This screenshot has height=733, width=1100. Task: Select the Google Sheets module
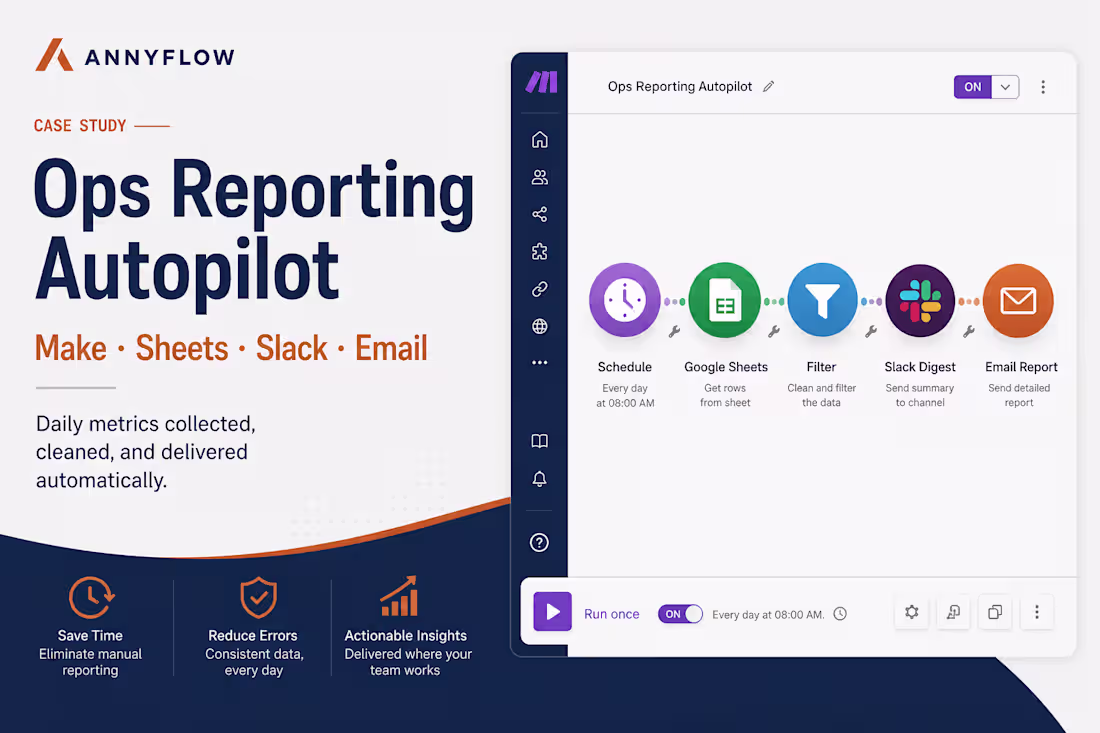[x=725, y=300]
